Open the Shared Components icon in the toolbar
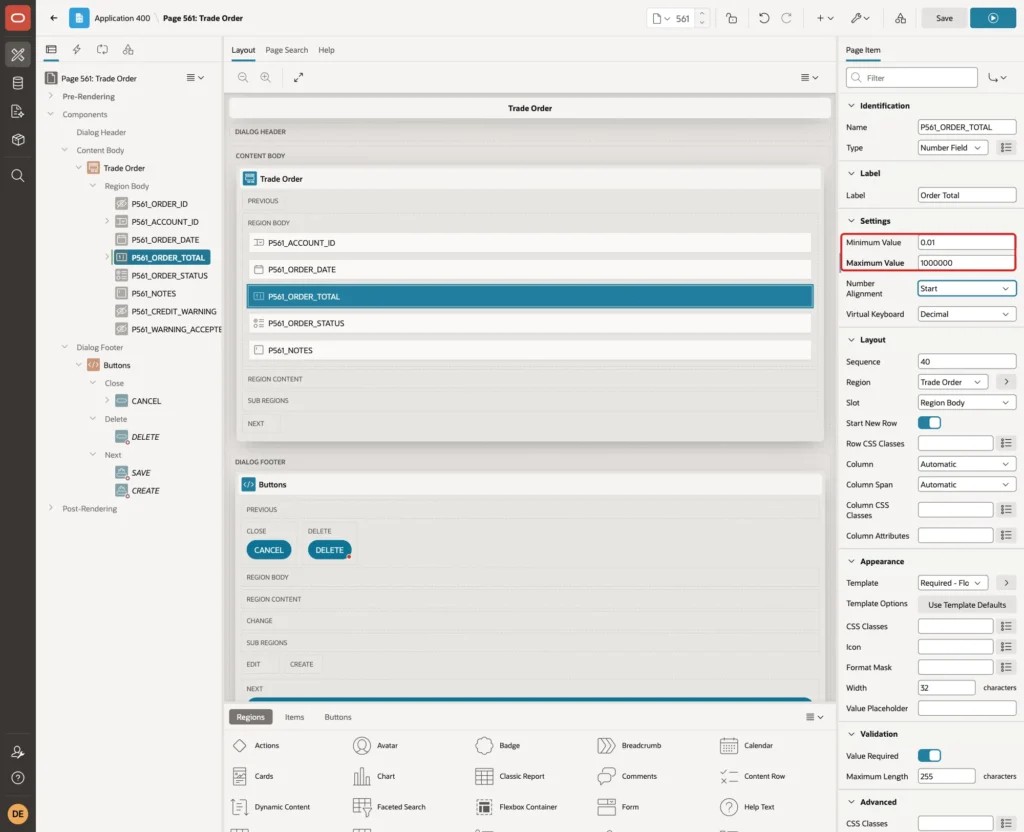Screen dimensions: 1024x832 coord(900,18)
